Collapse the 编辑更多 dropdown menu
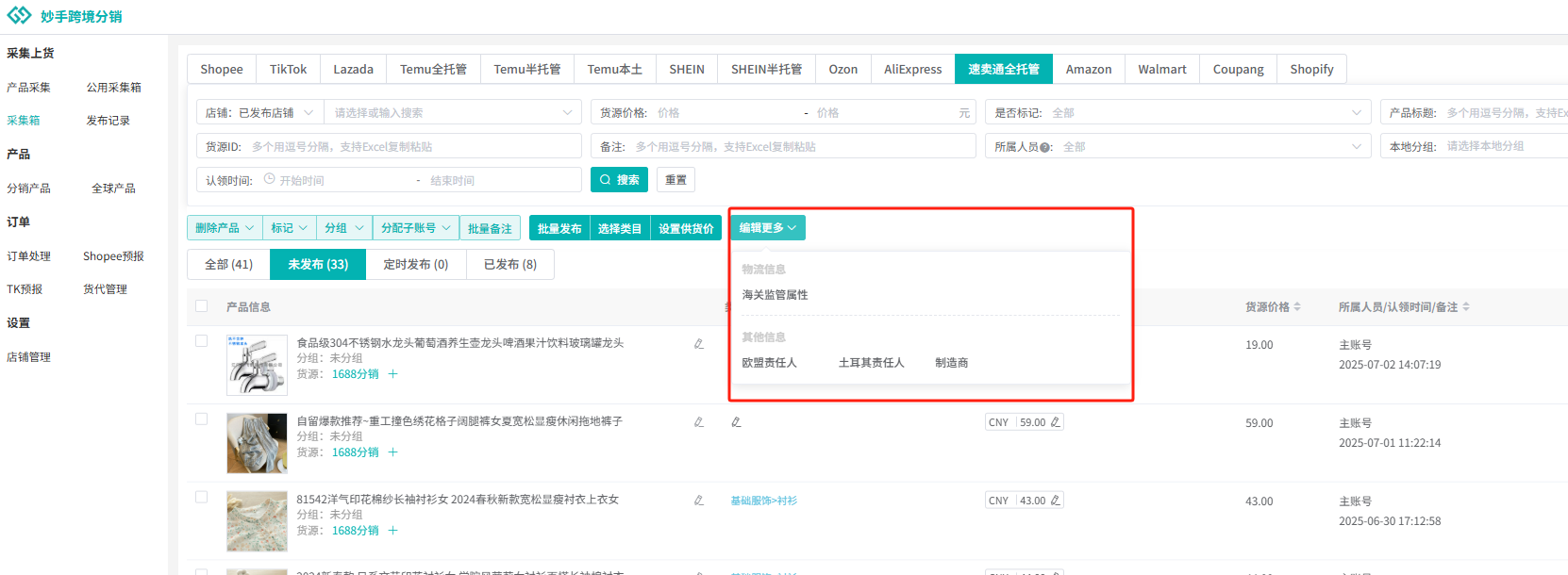 tap(768, 228)
